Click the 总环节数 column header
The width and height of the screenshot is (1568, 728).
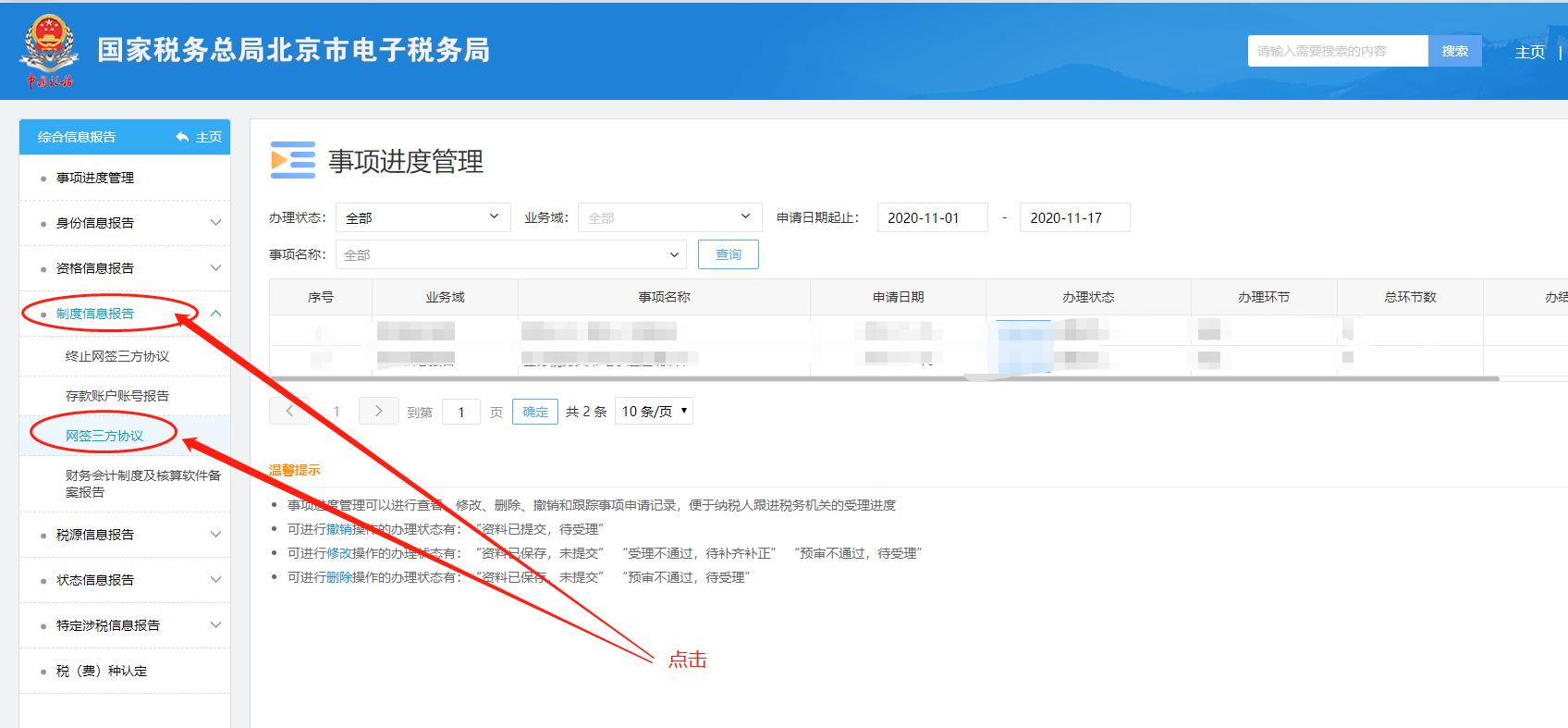click(x=1410, y=297)
